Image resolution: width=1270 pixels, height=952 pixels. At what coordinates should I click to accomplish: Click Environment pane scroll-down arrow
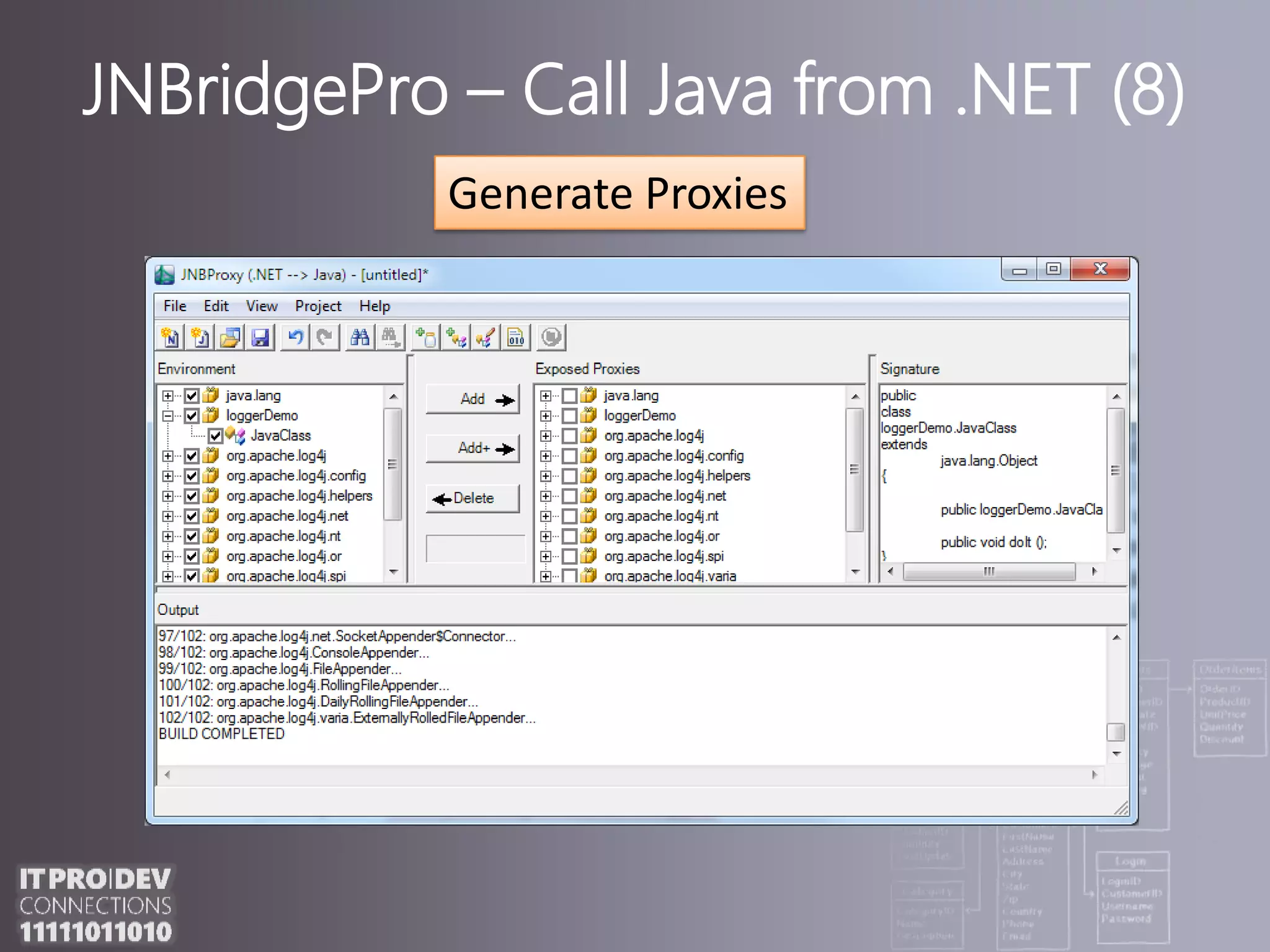(393, 571)
